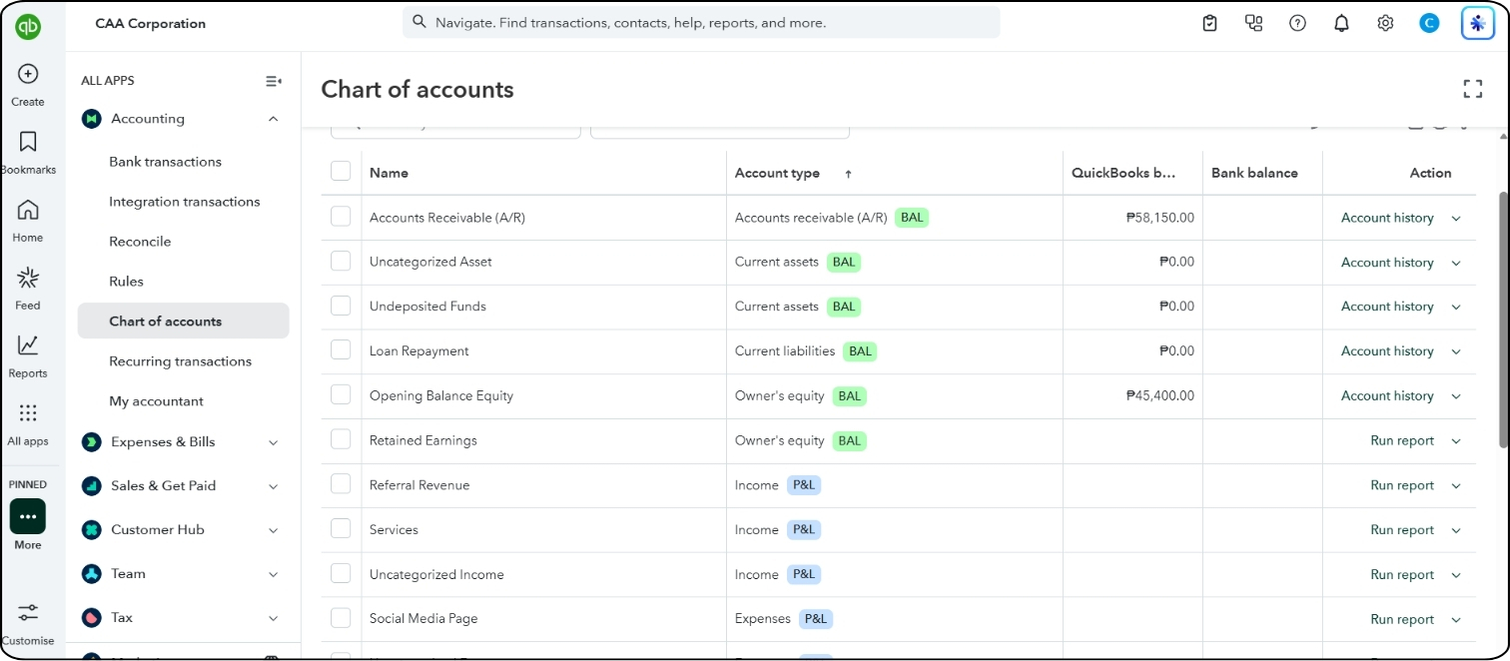This screenshot has width=1510, height=661.
Task: Check the Loan Repayment row checkbox
Action: tap(341, 350)
